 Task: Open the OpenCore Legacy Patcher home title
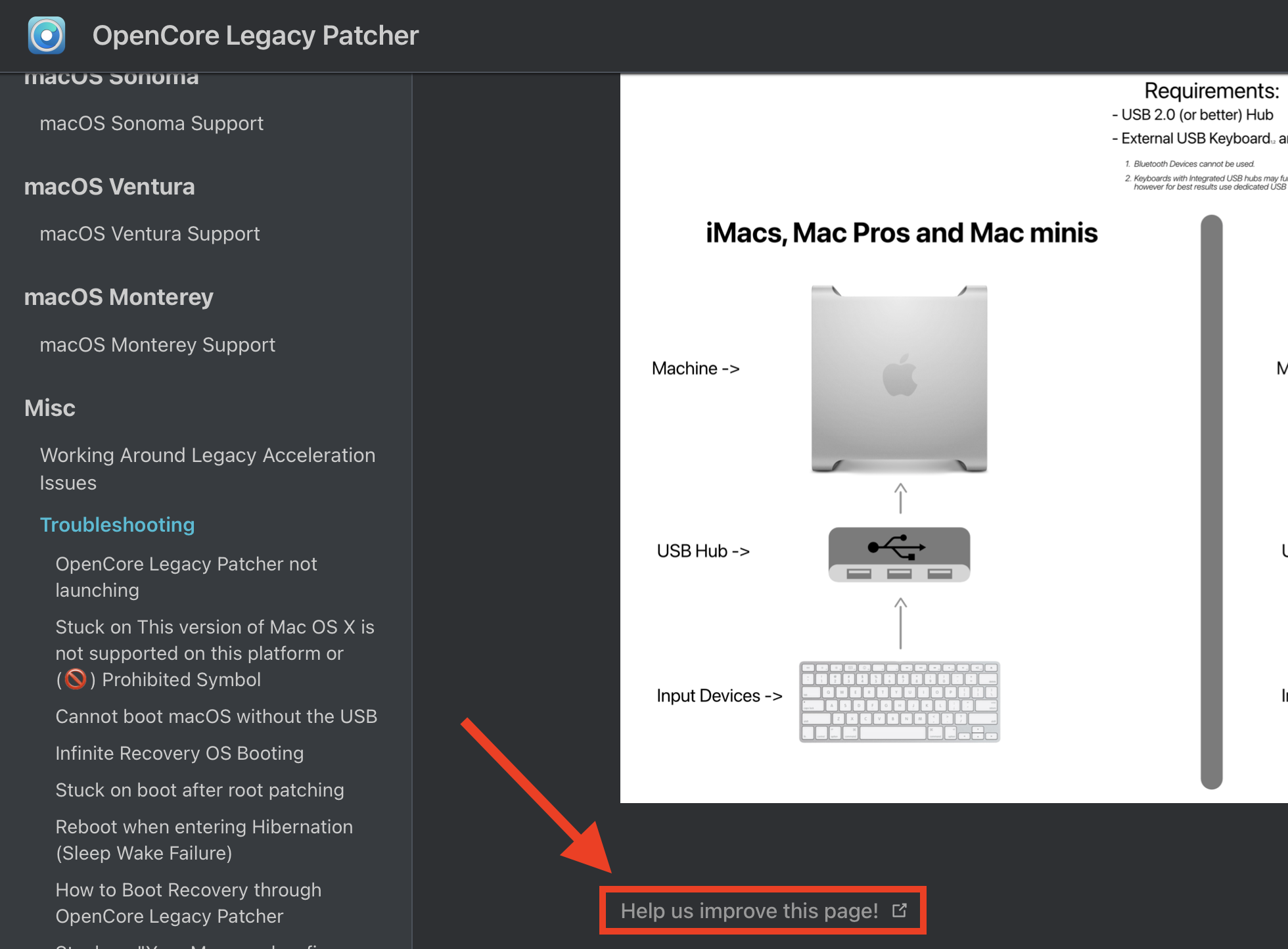tap(256, 35)
